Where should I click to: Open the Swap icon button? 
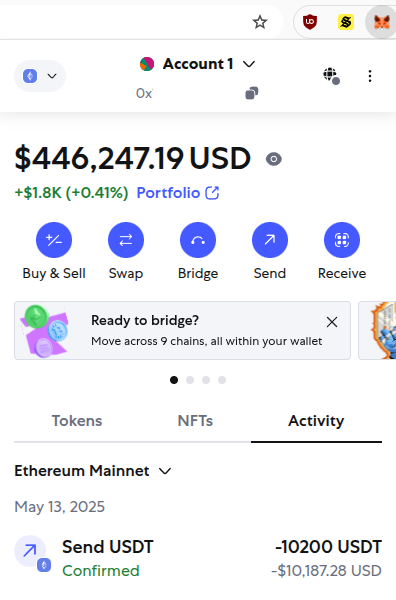[126, 240]
